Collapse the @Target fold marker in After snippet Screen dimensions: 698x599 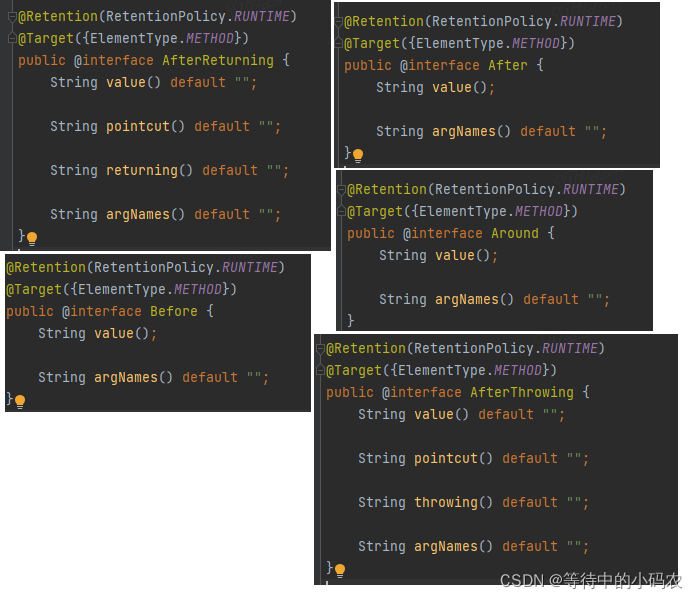point(339,44)
